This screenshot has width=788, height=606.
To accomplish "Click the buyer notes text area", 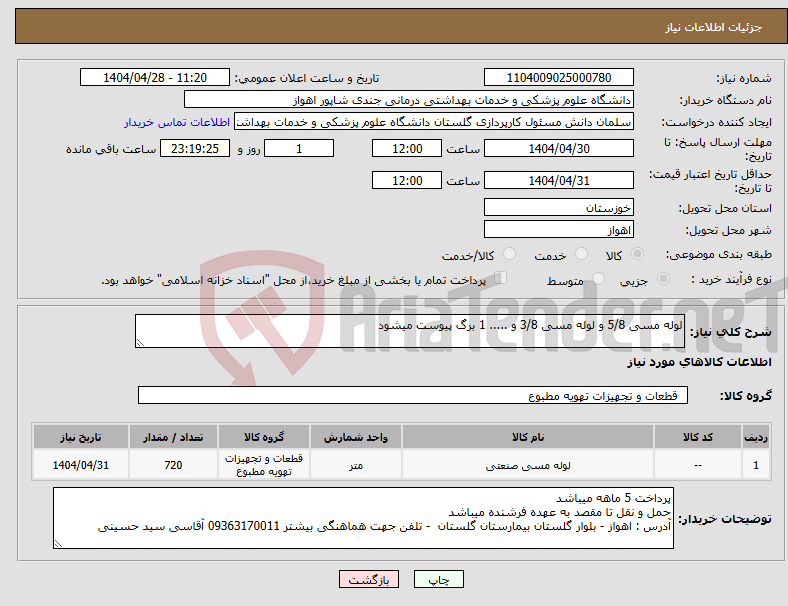I will [363, 518].
